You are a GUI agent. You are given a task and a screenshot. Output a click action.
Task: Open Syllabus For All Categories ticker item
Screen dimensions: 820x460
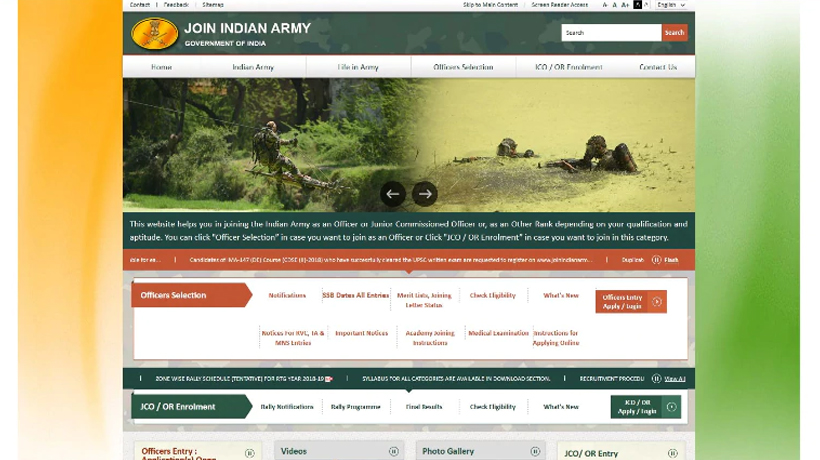point(456,378)
